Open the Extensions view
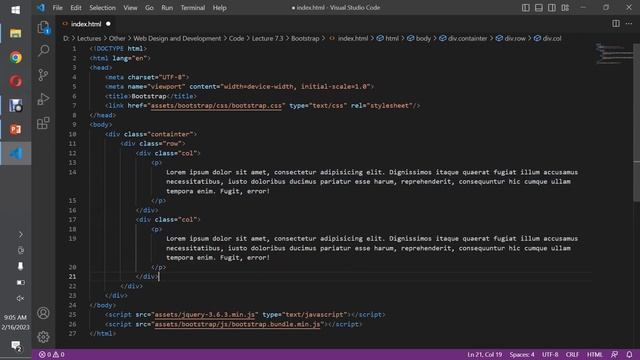This screenshot has width=640, height=360. (43, 123)
